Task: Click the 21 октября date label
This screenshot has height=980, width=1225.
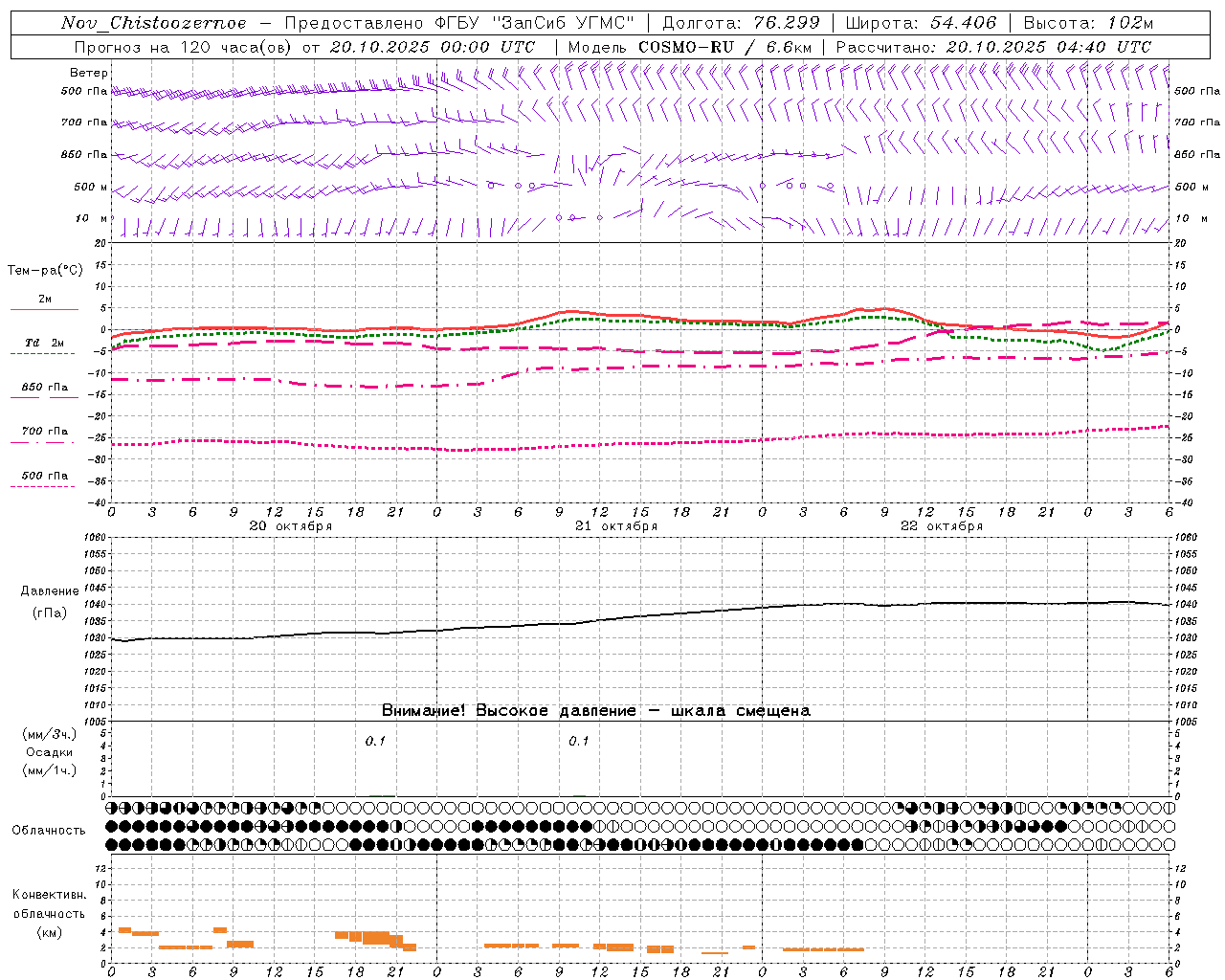Action: click(616, 526)
